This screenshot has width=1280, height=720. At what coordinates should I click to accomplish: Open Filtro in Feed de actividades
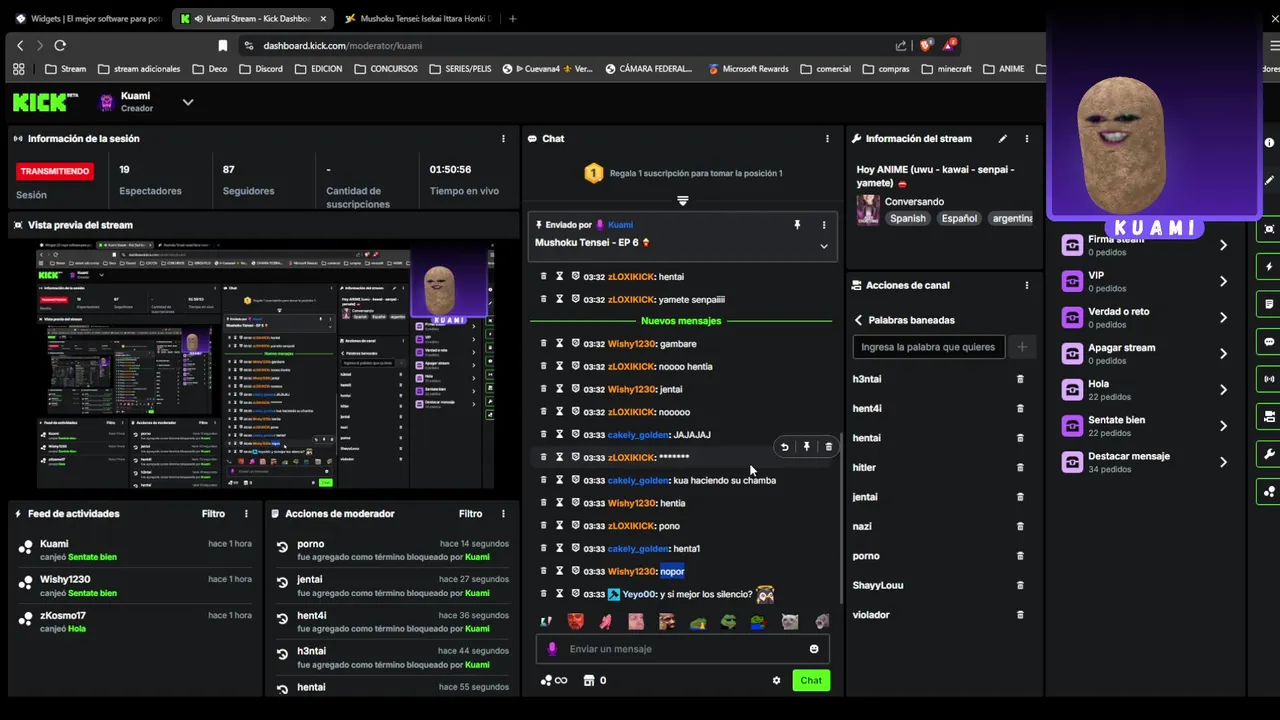pos(213,514)
